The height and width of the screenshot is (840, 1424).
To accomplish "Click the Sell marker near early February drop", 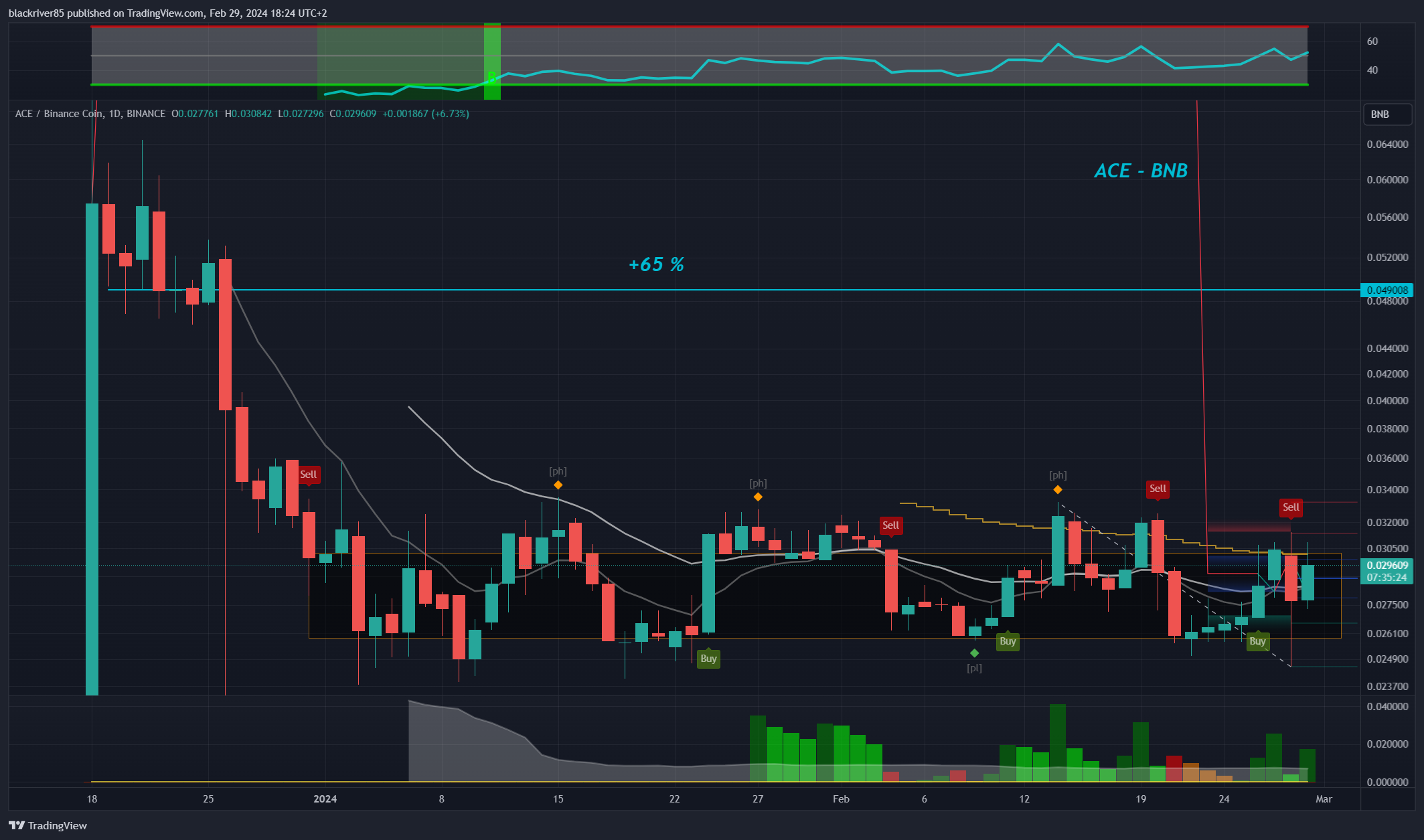I will (x=890, y=525).
